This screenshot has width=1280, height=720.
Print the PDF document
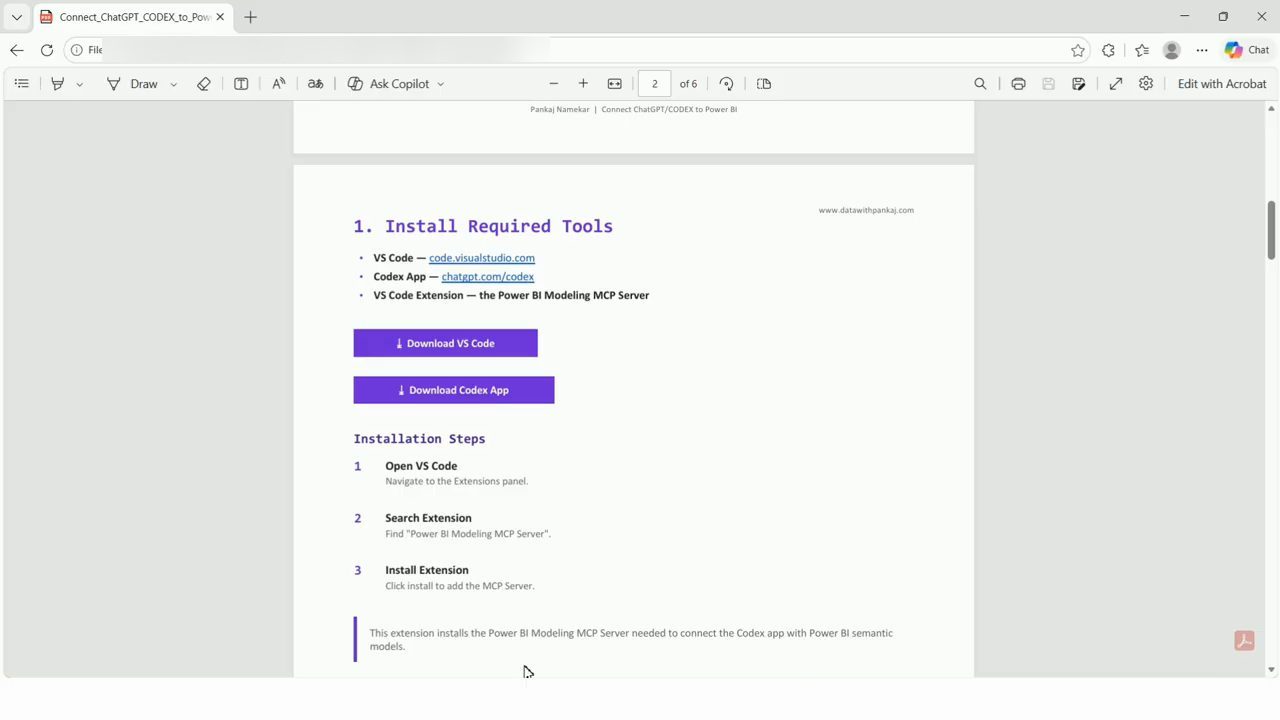click(x=1018, y=84)
